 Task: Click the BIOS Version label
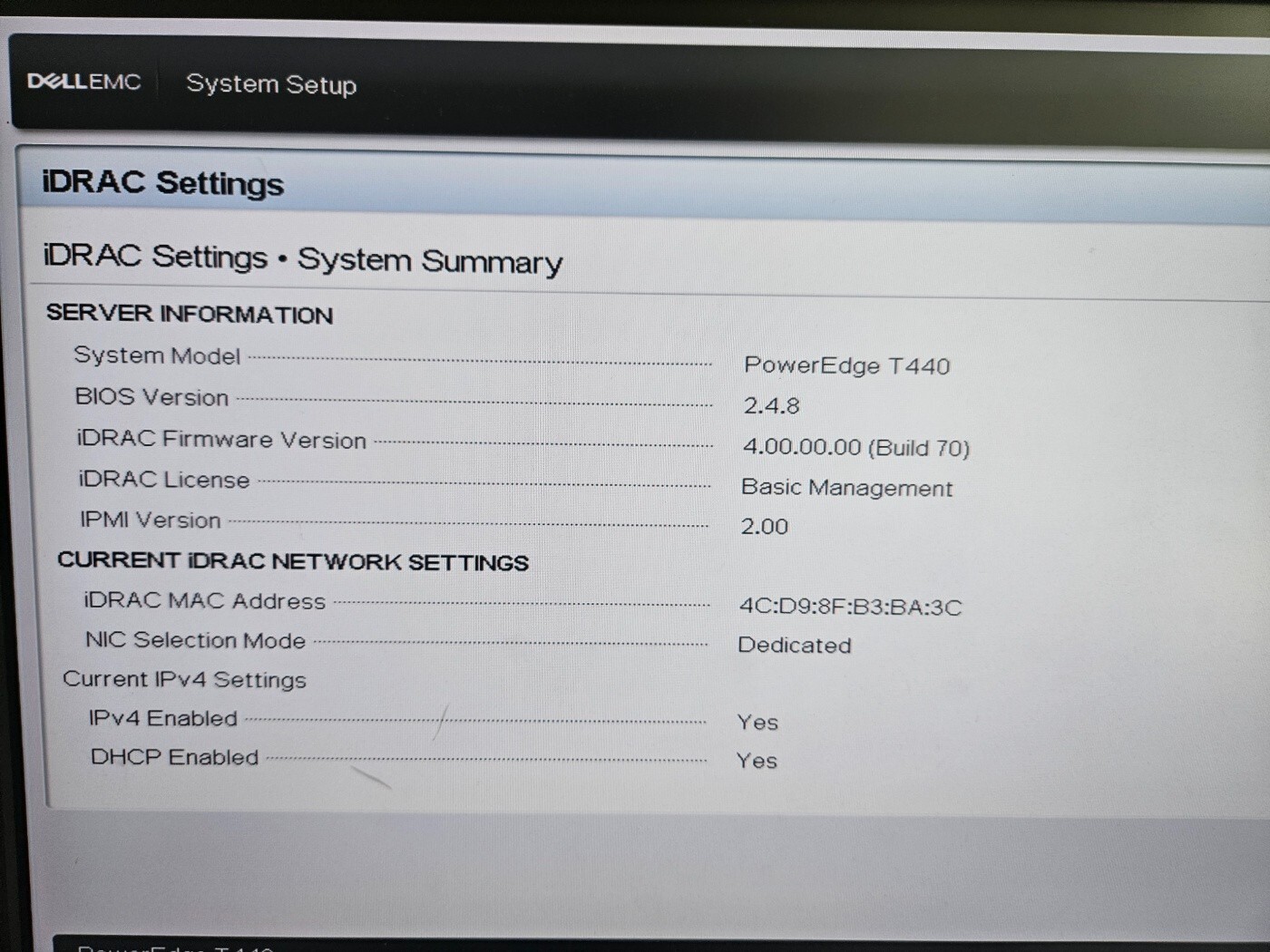151,397
